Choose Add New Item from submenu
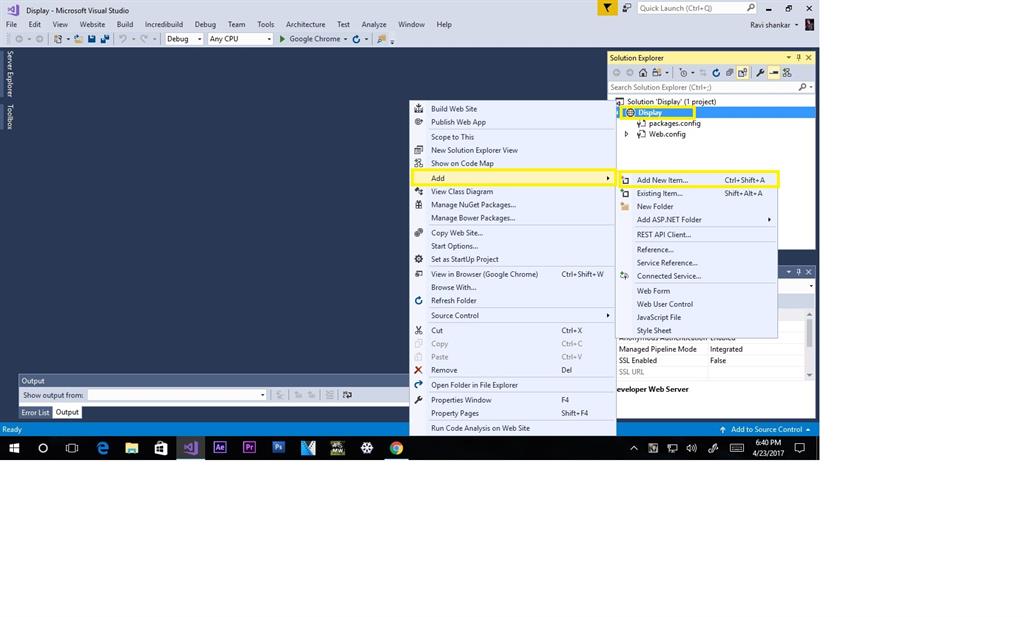 coord(697,180)
